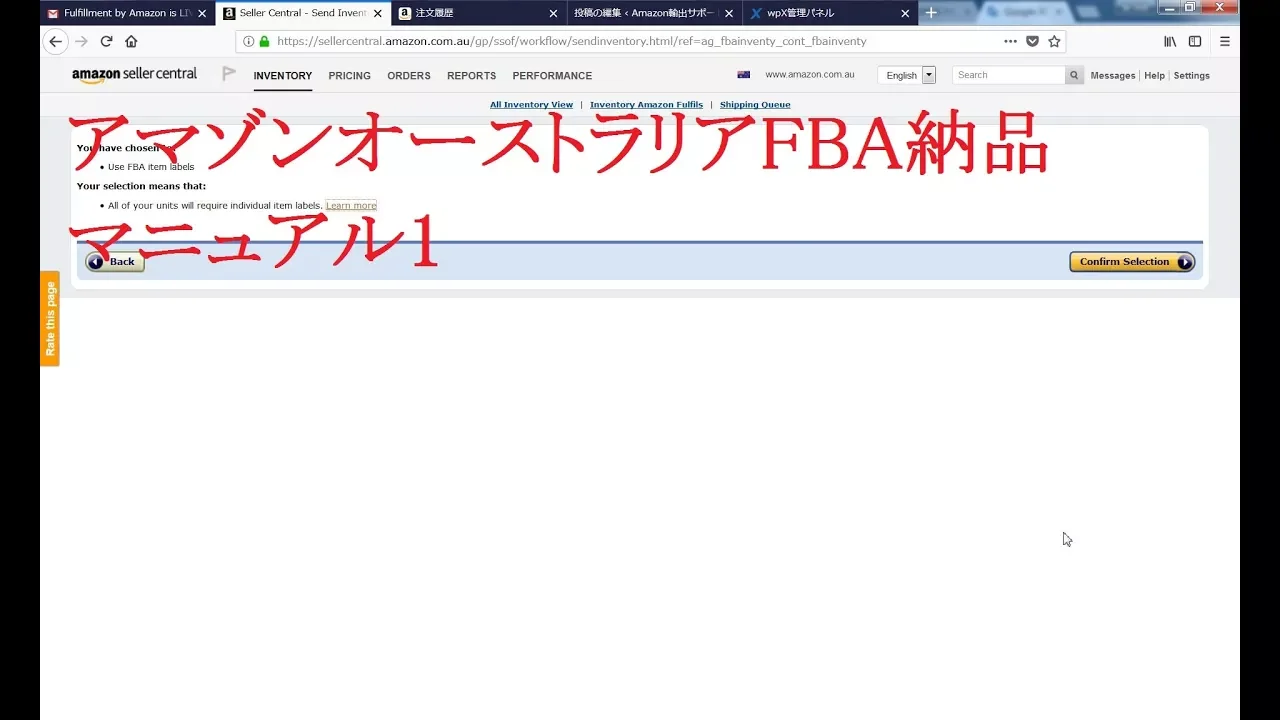
Task: Reload the current page
Action: [x=106, y=41]
